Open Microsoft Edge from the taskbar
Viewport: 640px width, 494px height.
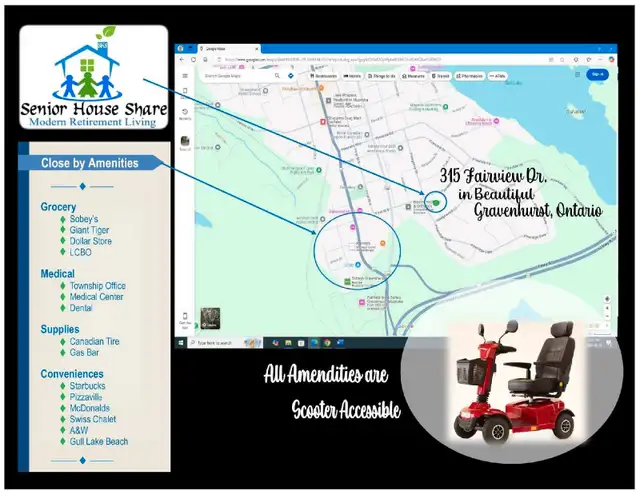(x=314, y=343)
